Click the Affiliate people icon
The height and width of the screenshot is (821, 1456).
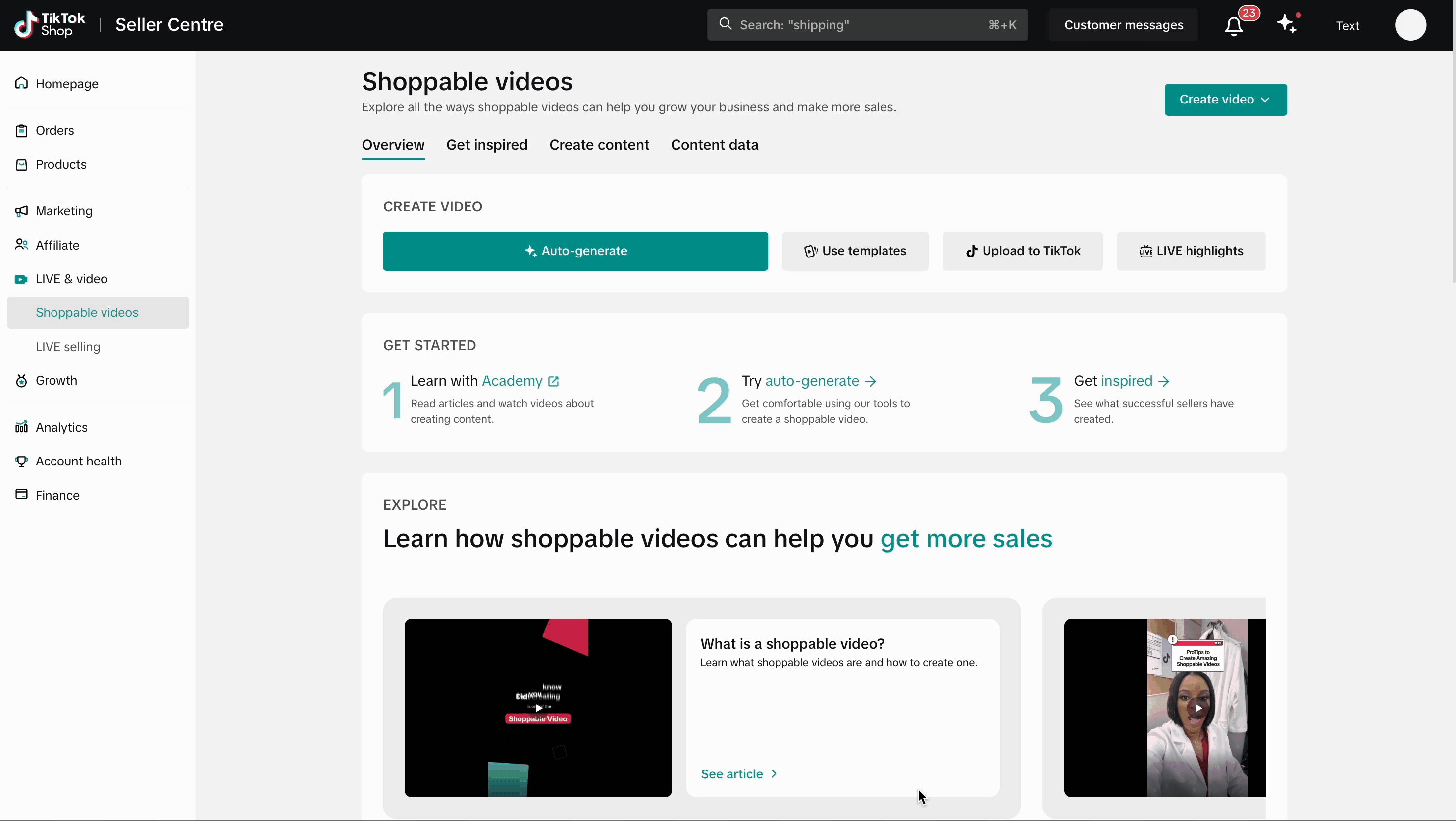click(21, 245)
